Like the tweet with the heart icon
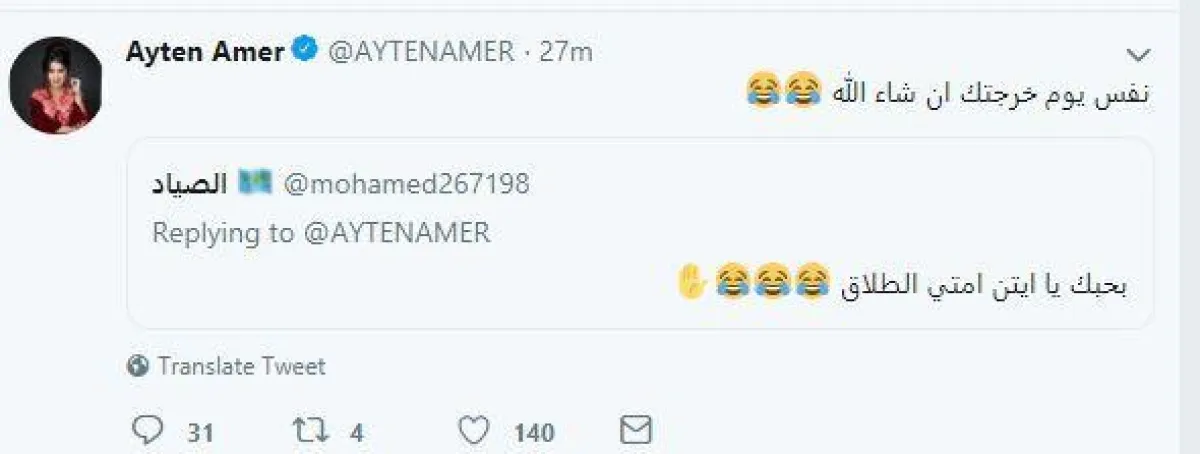1200x454 pixels. 473,431
